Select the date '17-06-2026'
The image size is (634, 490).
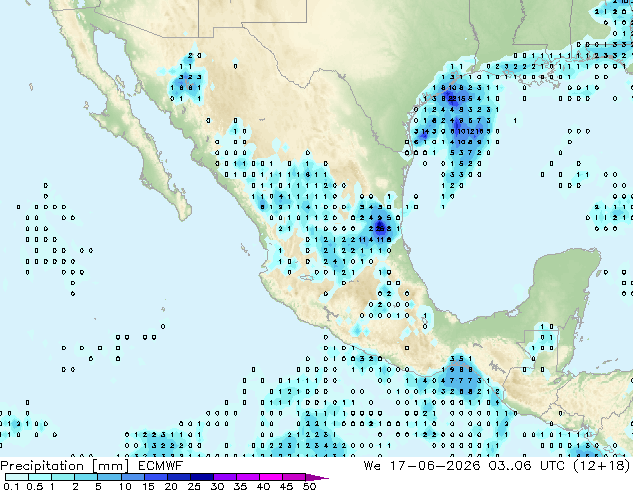[435, 465]
